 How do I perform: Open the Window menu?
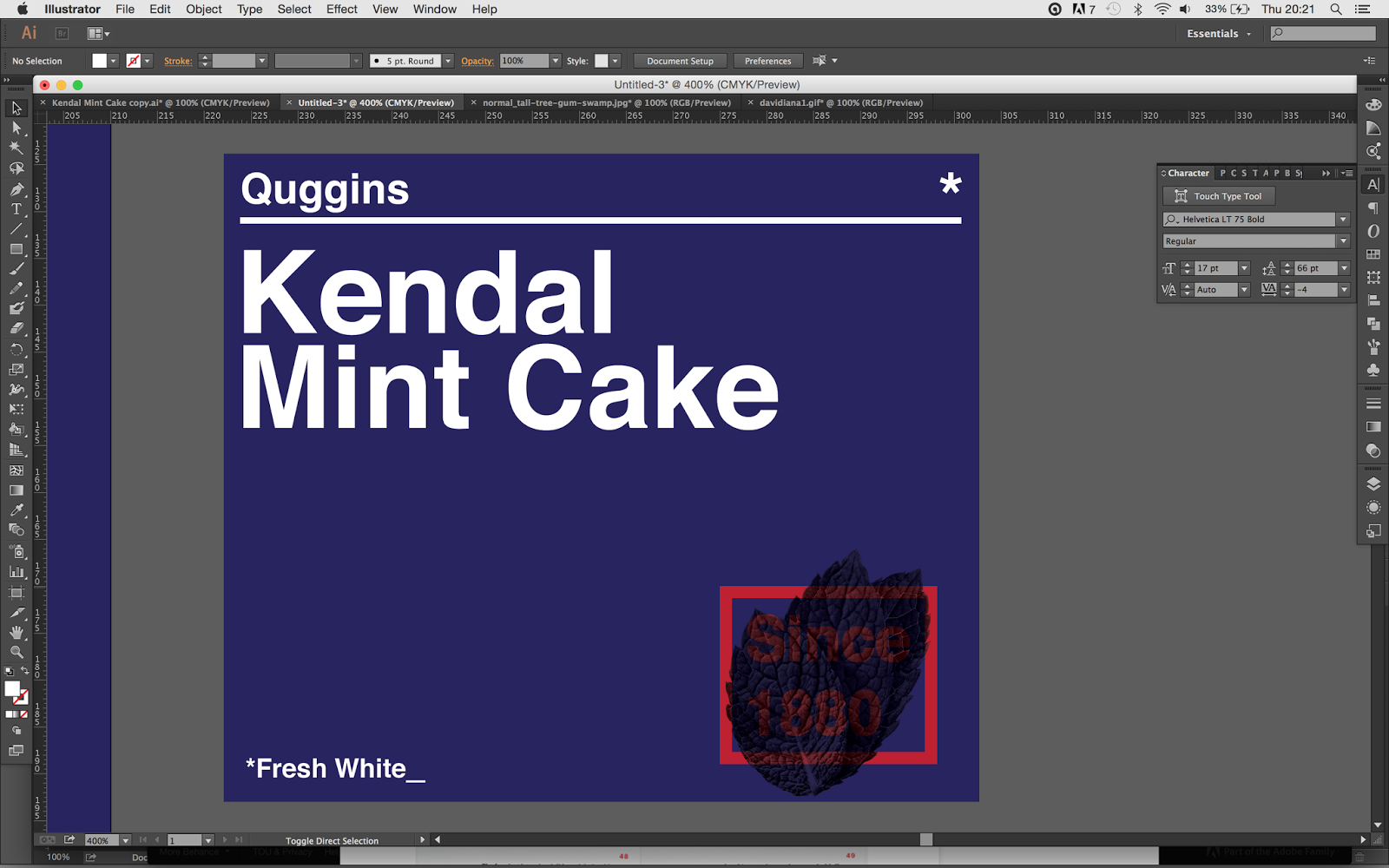coord(435,9)
